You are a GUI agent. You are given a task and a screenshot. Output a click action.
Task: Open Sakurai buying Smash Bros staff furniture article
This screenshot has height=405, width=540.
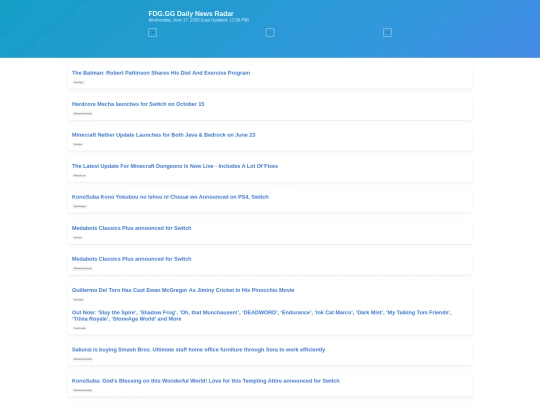[x=198, y=350]
